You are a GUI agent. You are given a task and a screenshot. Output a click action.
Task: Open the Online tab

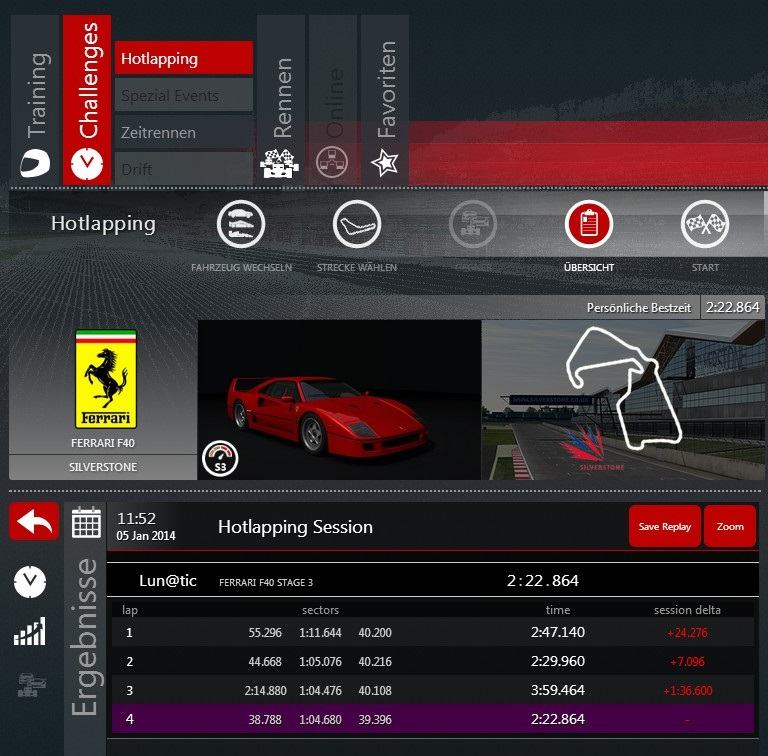tap(333, 100)
